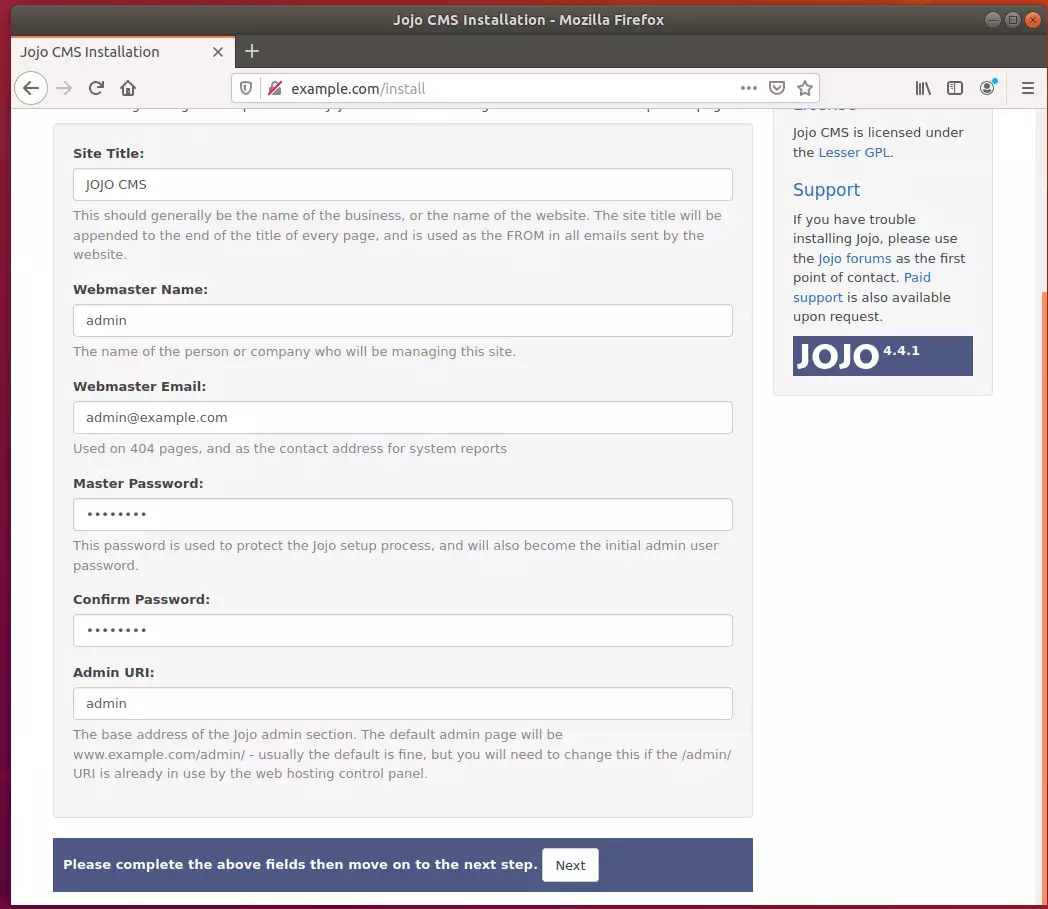
Task: Close the Jojo CMS Installation tab
Action: point(218,52)
